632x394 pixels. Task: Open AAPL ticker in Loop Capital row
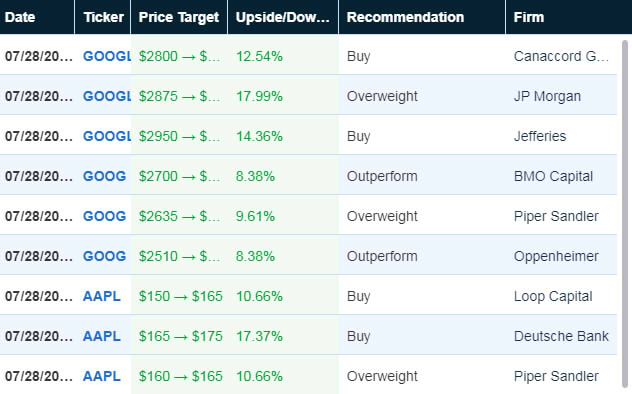[102, 296]
